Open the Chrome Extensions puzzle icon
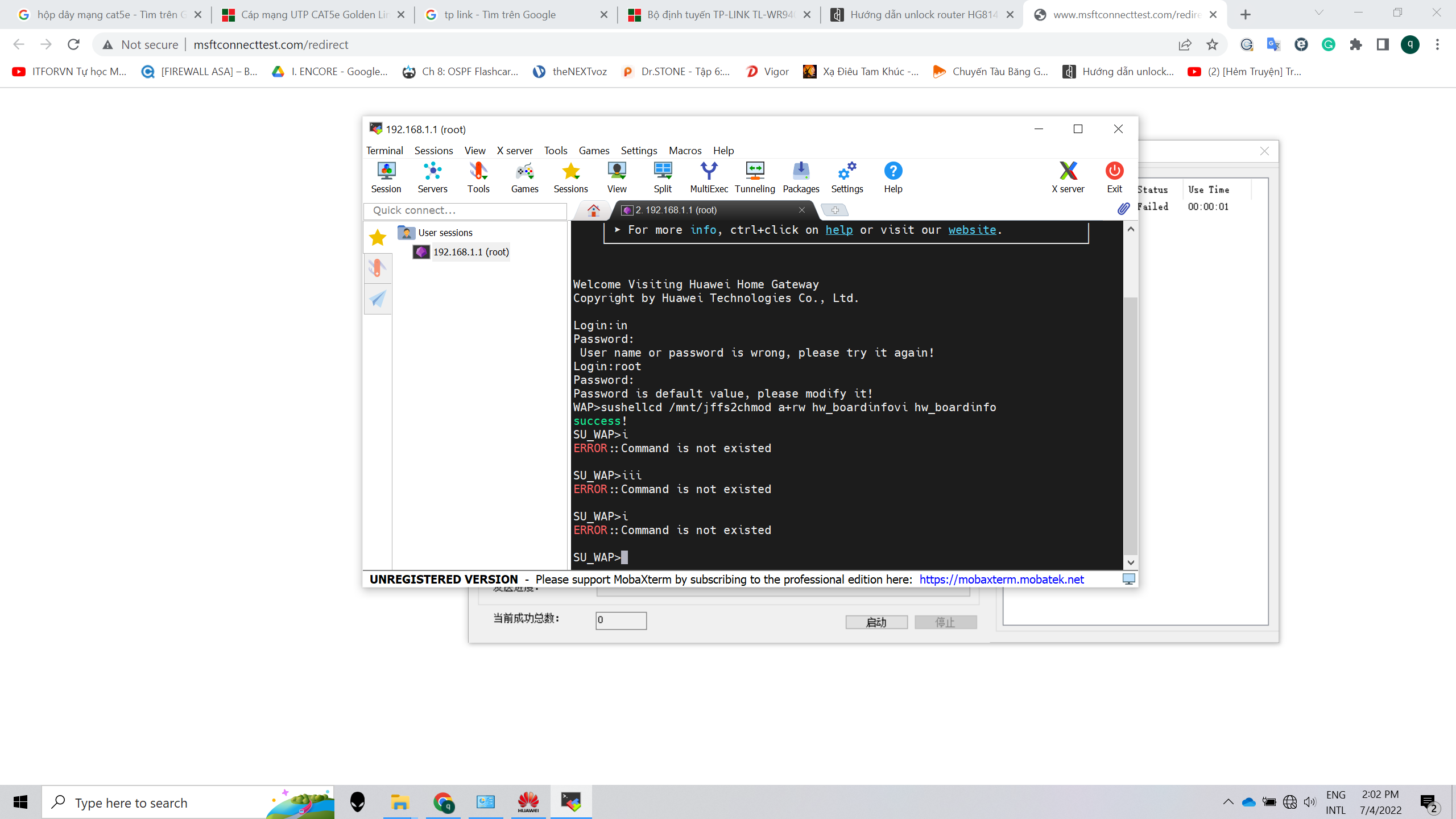1456x819 pixels. coord(1355,44)
